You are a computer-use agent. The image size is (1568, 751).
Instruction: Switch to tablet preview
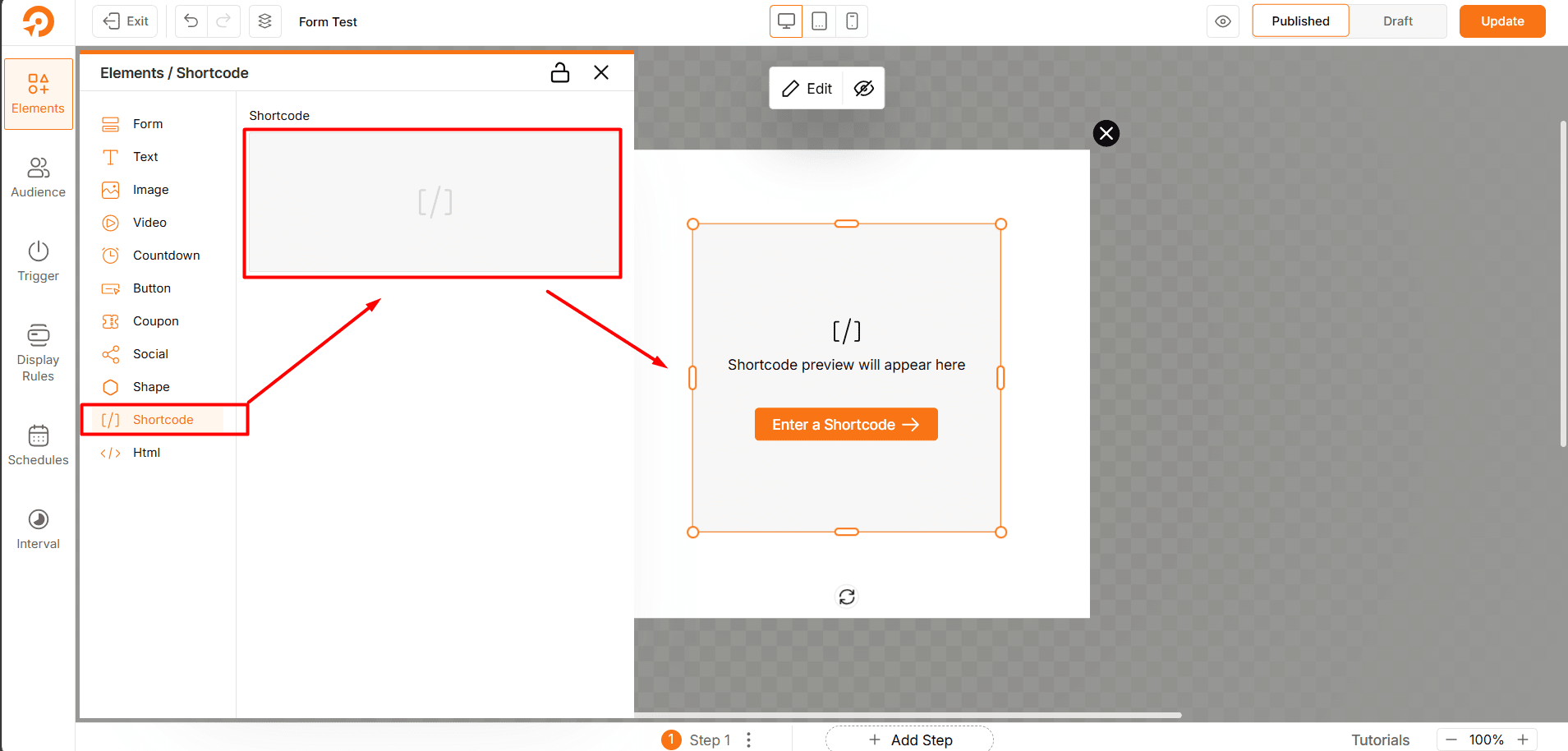pos(819,21)
